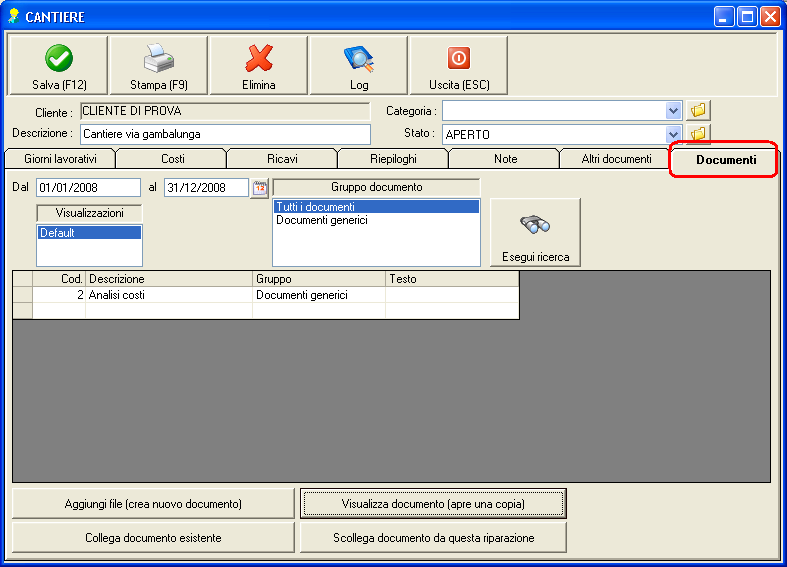This screenshot has height=567, width=787.
Task: Save the cantiere with Salva (F12)
Action: point(59,65)
